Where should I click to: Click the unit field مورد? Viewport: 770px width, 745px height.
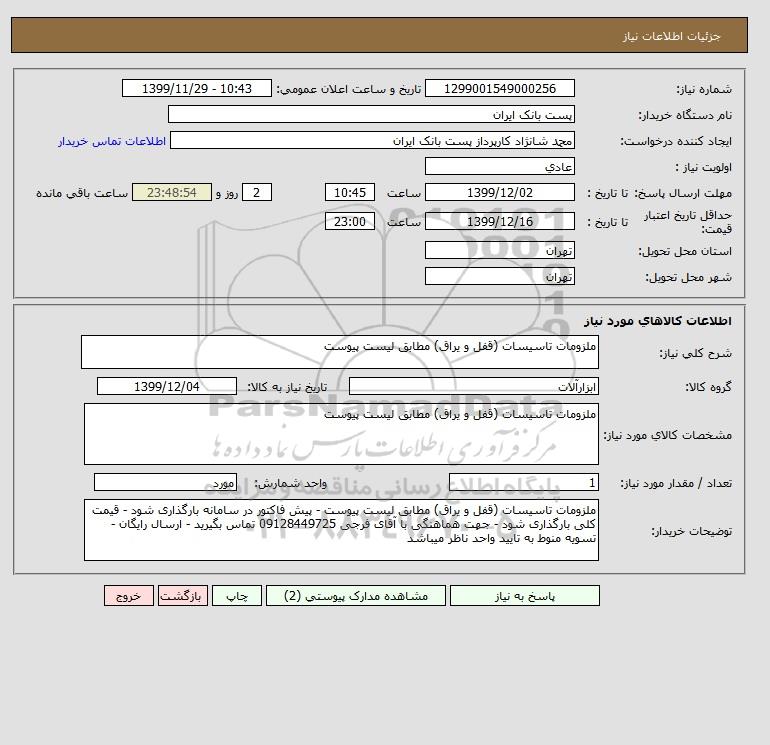pyautogui.click(x=165, y=482)
